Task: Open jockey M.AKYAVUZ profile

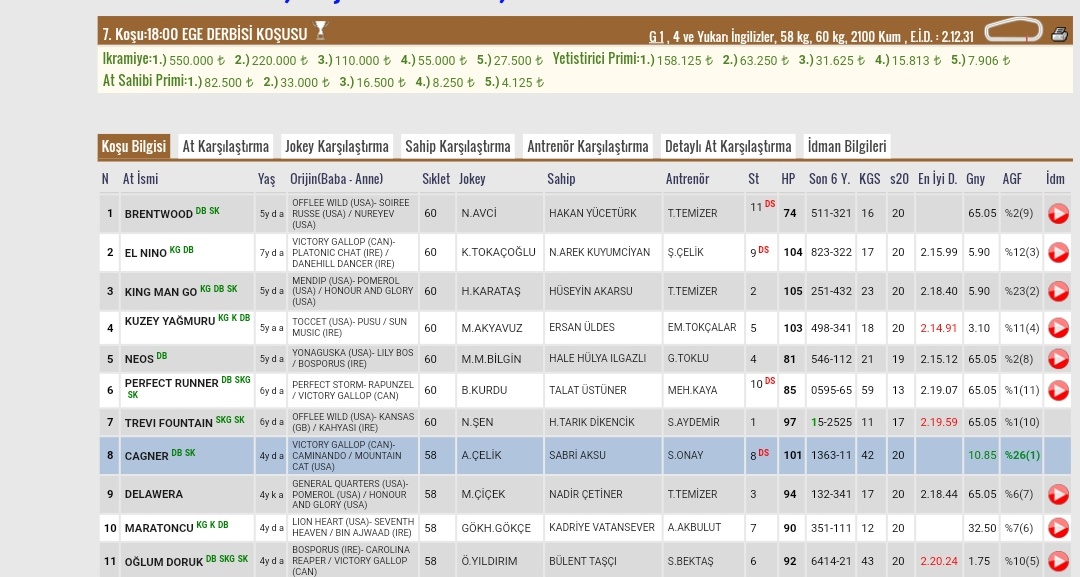Action: click(492, 328)
